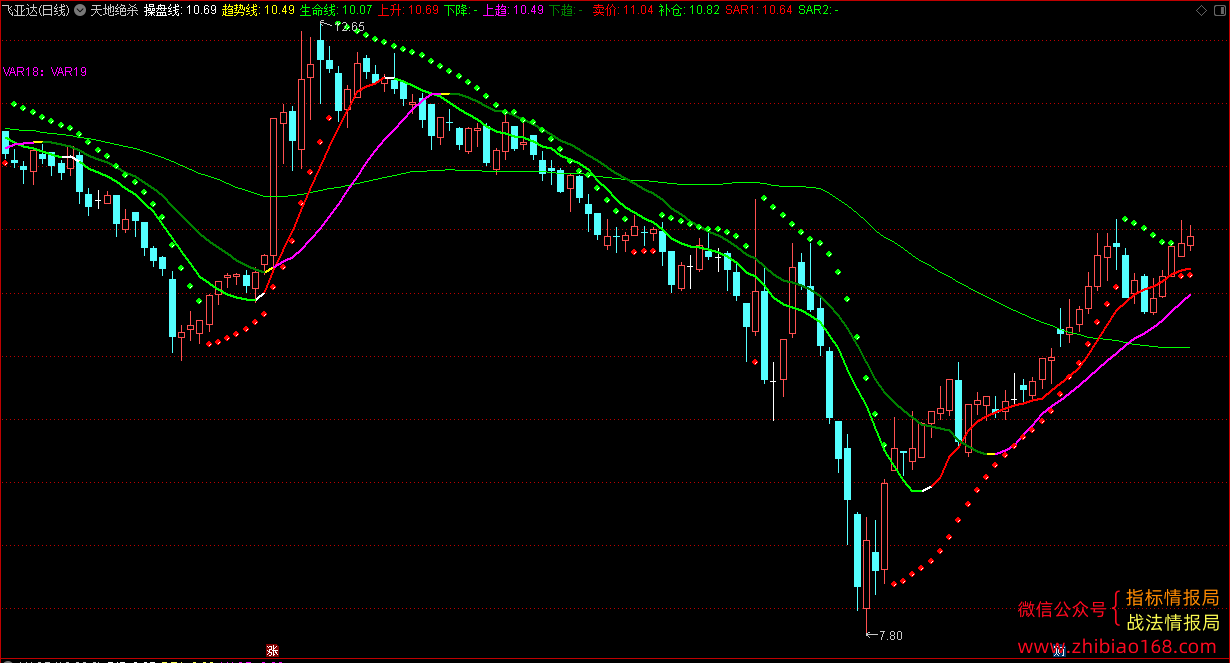Click the red 上升: 10.69 readout
This screenshot has width=1230, height=663.
(x=408, y=10)
